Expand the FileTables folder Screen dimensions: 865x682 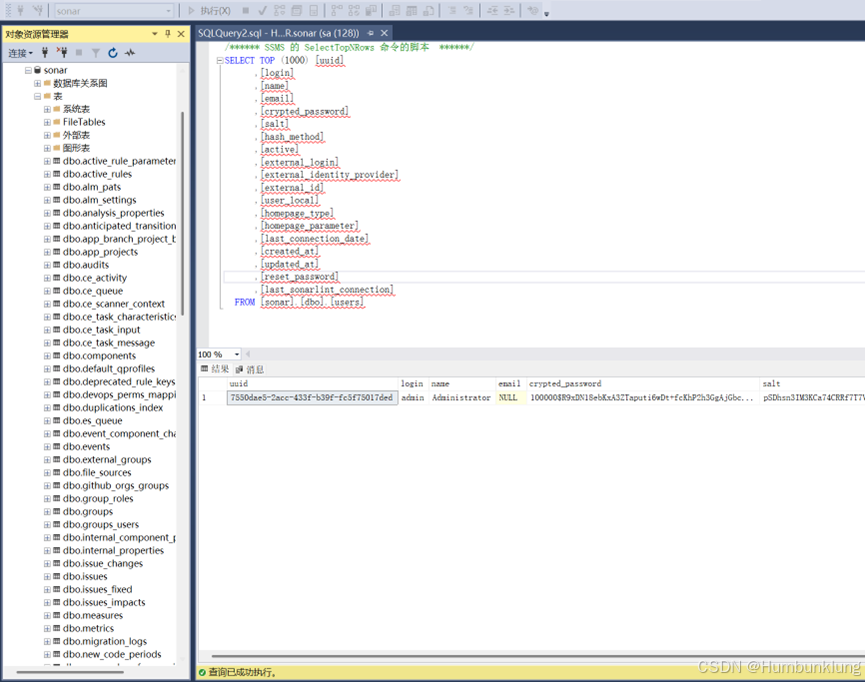tap(47, 122)
